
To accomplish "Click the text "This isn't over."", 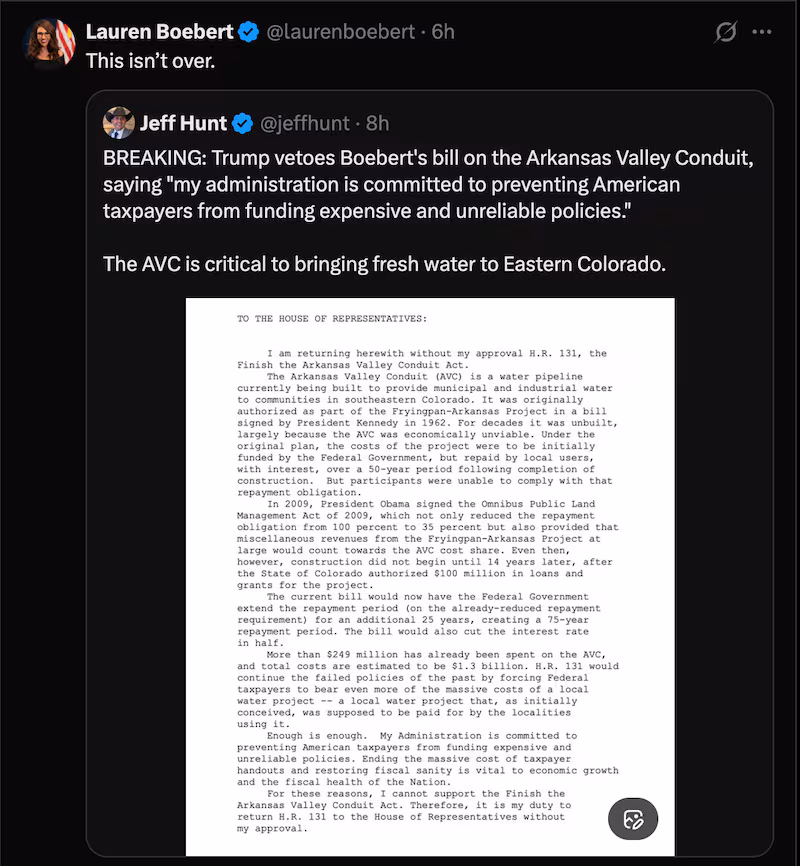I will coord(149,62).
